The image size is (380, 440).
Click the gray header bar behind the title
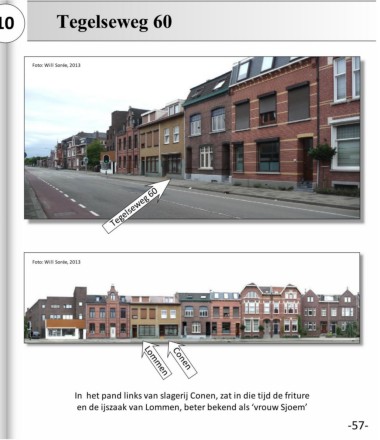[x=202, y=22]
